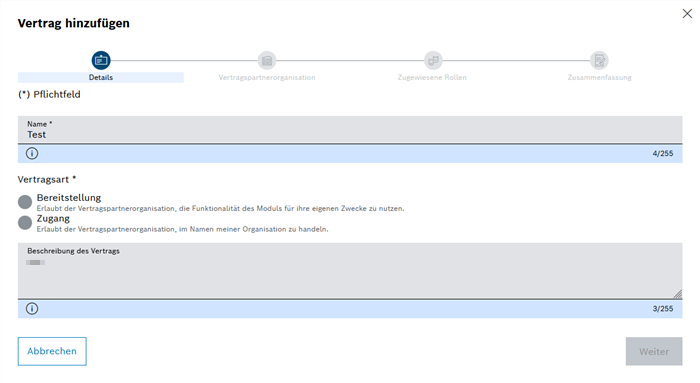Open the Zusammenfassung step label
The image size is (700, 383).
pyautogui.click(x=600, y=77)
